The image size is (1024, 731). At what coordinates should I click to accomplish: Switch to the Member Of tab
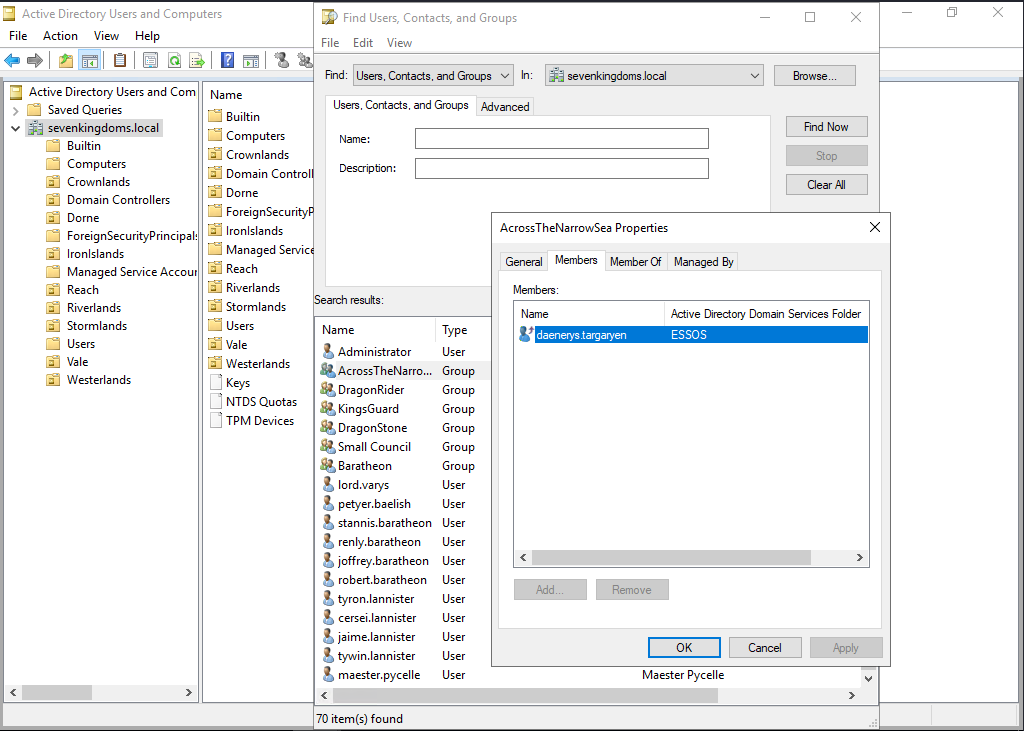click(x=635, y=262)
